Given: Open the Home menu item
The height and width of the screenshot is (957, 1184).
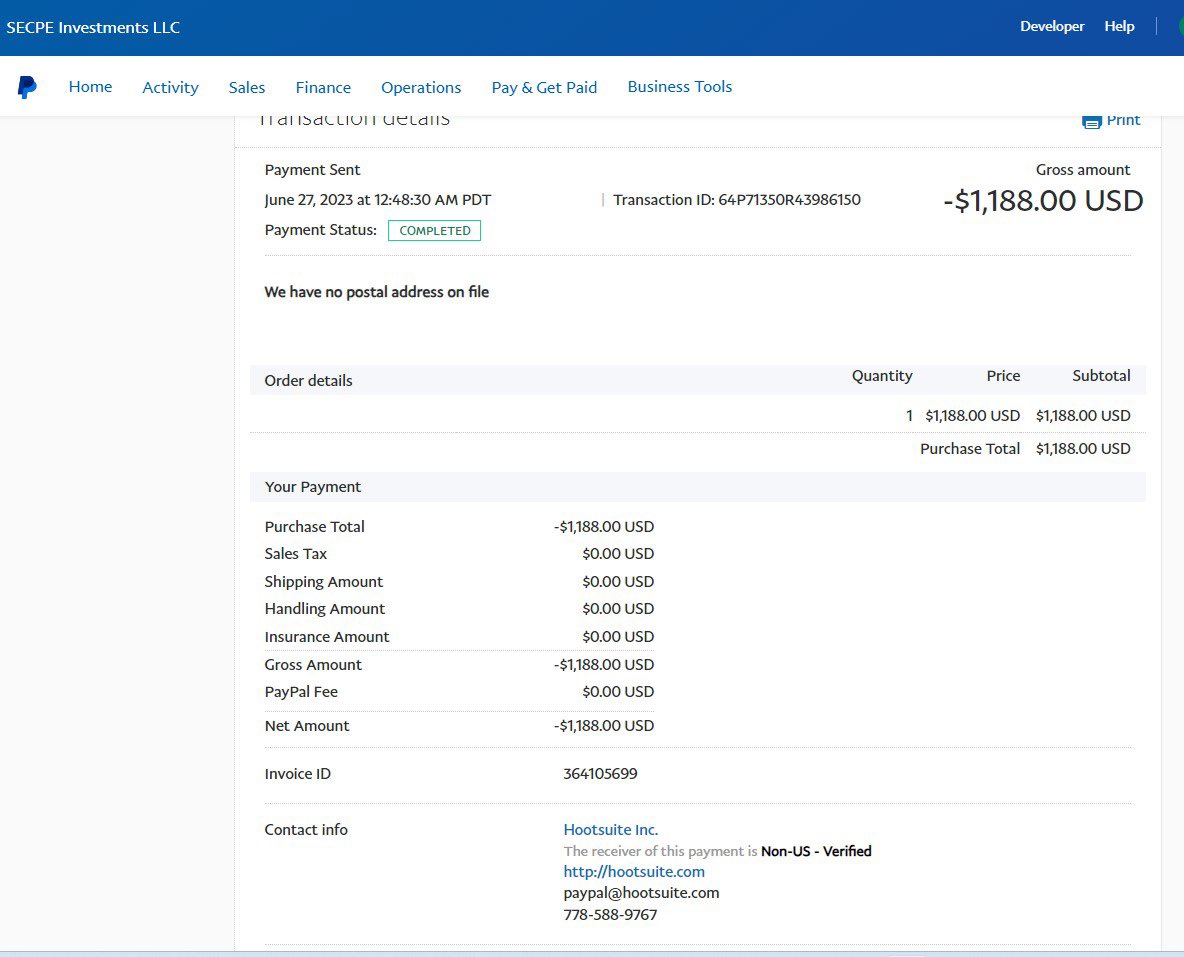Looking at the screenshot, I should click(91, 87).
